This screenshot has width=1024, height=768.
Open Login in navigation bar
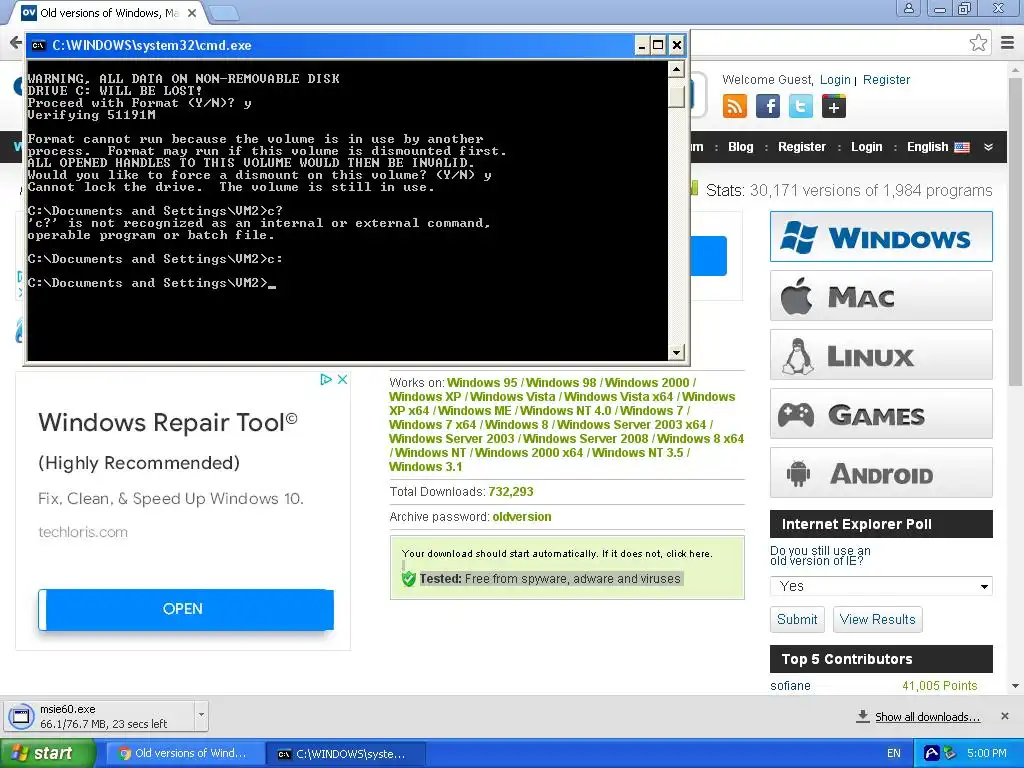tap(866, 147)
